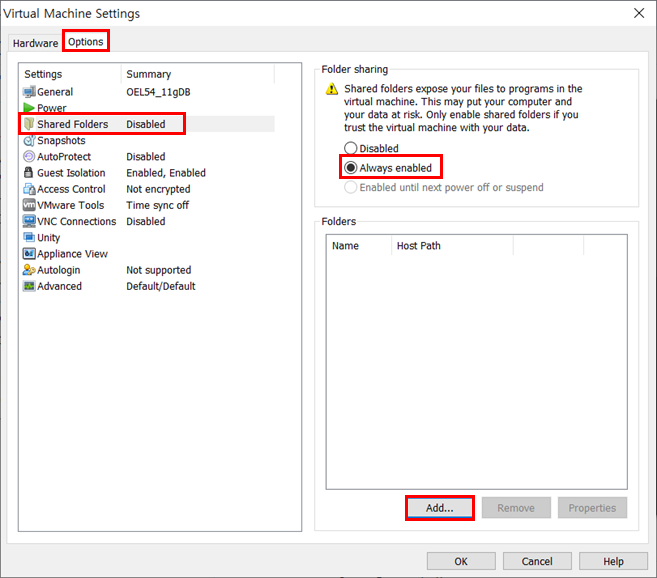The height and width of the screenshot is (578, 657).
Task: Switch to the Options tab
Action: tap(86, 41)
